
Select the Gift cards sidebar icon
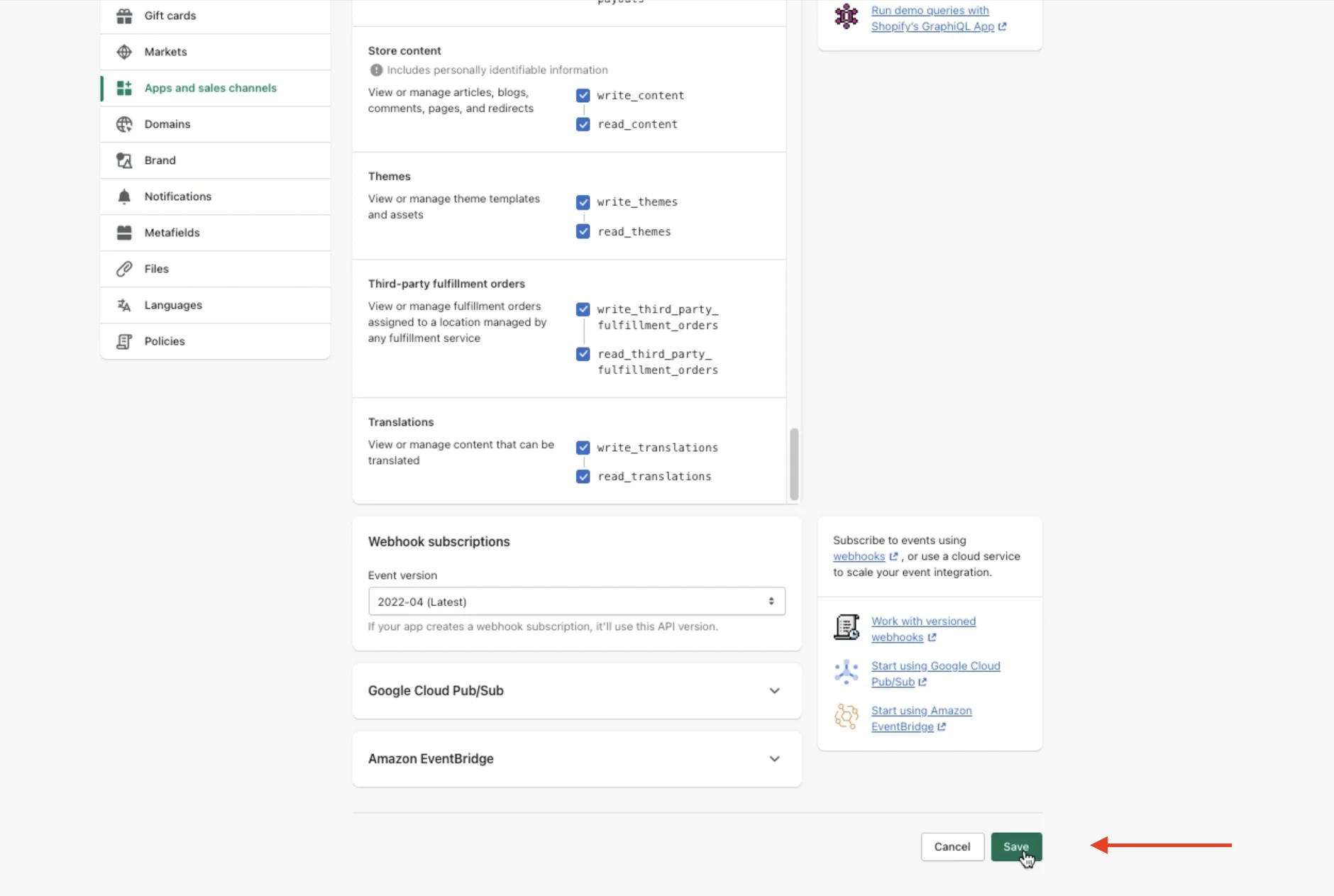(124, 15)
